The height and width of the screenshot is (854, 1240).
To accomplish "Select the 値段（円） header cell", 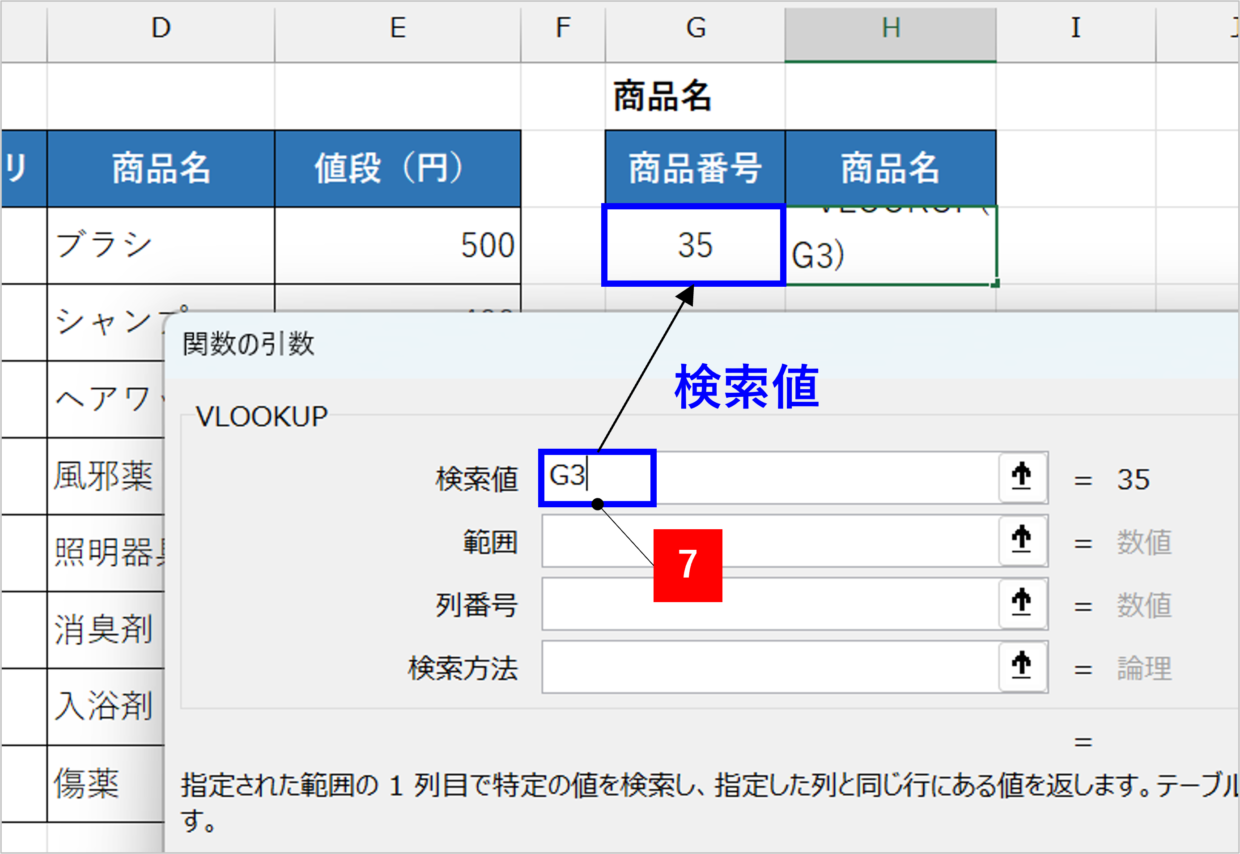I will point(397,168).
